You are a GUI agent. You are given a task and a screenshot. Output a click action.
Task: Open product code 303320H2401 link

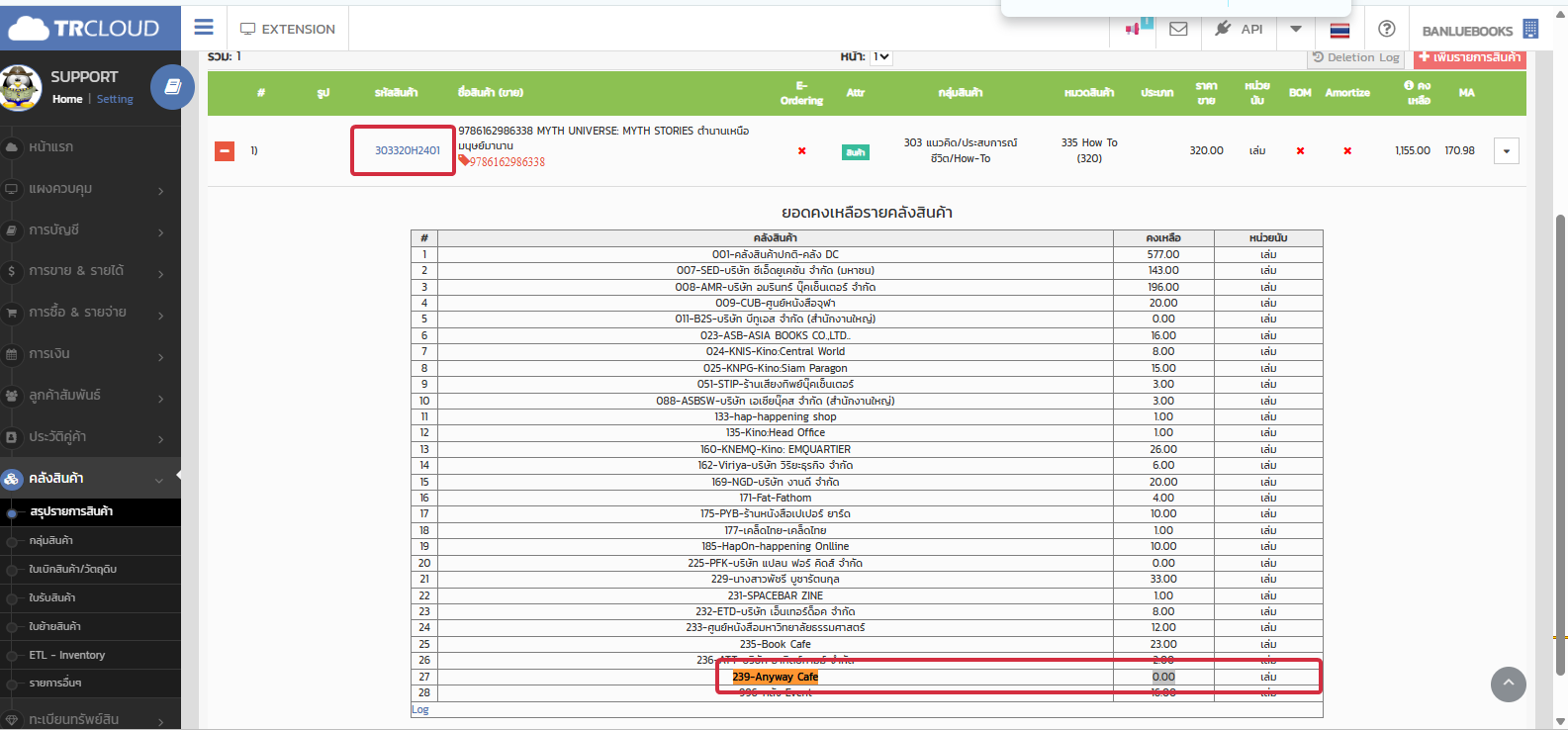(407, 150)
